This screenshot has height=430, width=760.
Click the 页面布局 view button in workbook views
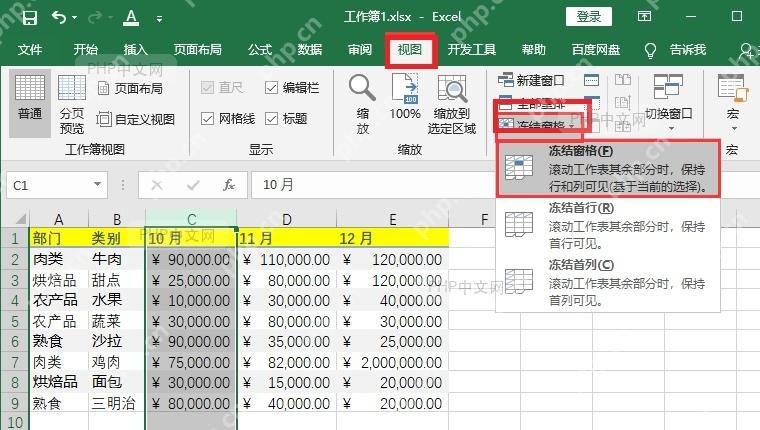pyautogui.click(x=130, y=88)
